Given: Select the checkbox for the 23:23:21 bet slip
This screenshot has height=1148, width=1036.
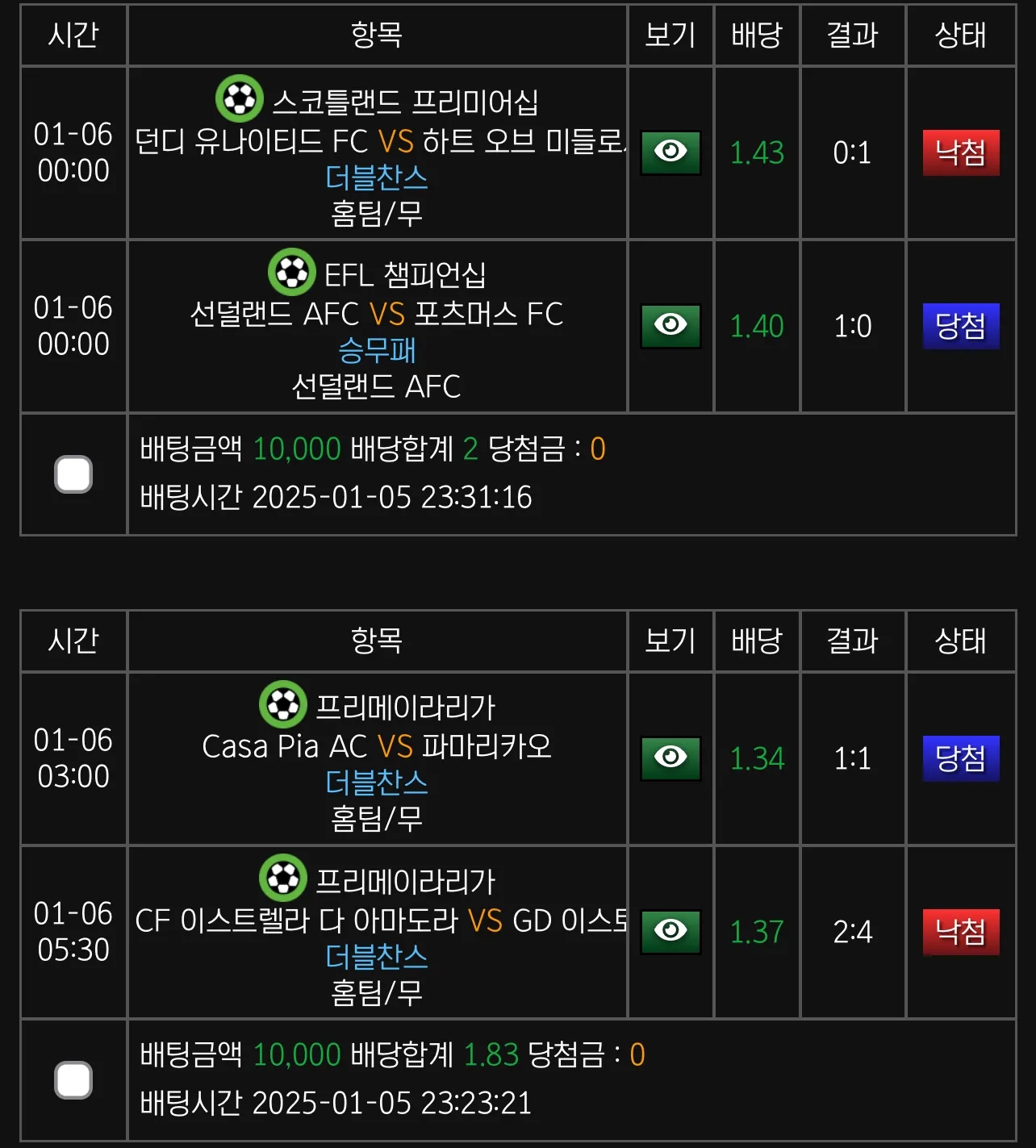Looking at the screenshot, I should click(73, 1080).
